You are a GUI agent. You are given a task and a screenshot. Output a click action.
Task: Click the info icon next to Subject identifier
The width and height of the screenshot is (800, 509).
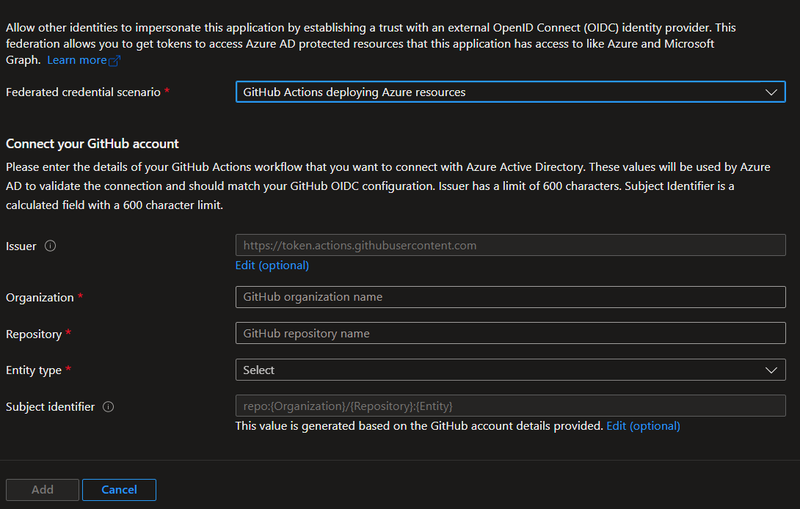coord(108,407)
